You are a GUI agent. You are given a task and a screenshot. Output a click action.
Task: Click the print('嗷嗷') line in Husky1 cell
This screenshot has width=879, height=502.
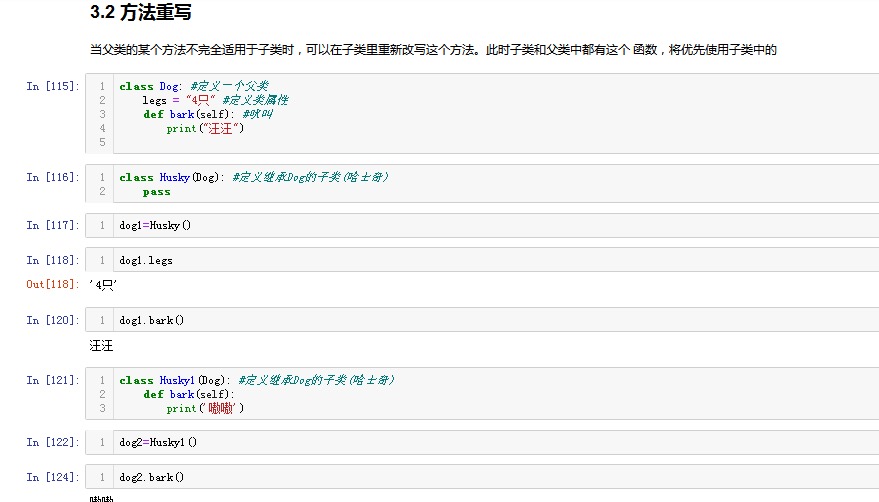tap(205, 408)
